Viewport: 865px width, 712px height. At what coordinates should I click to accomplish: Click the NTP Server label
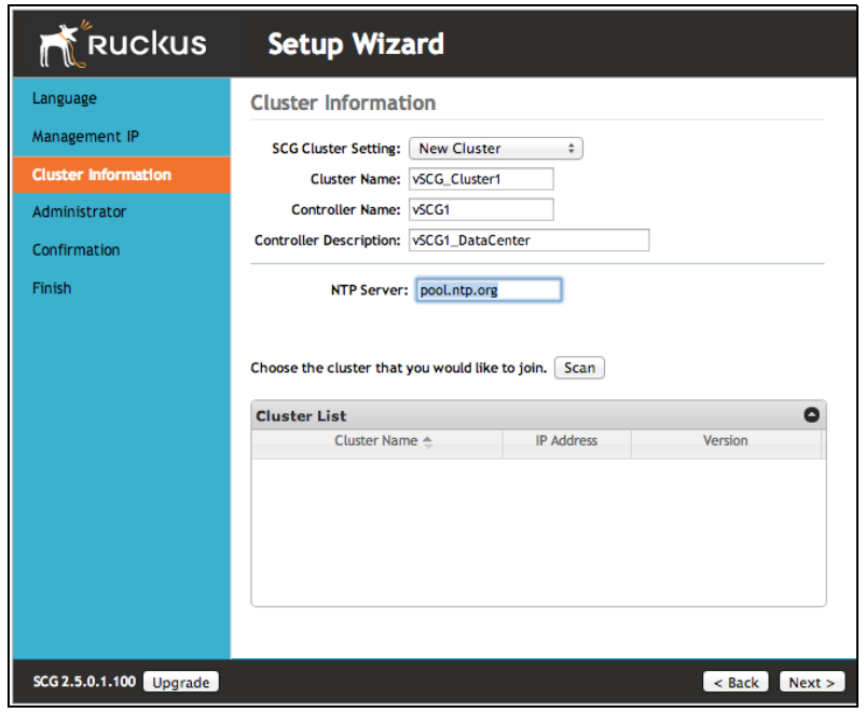click(x=369, y=290)
